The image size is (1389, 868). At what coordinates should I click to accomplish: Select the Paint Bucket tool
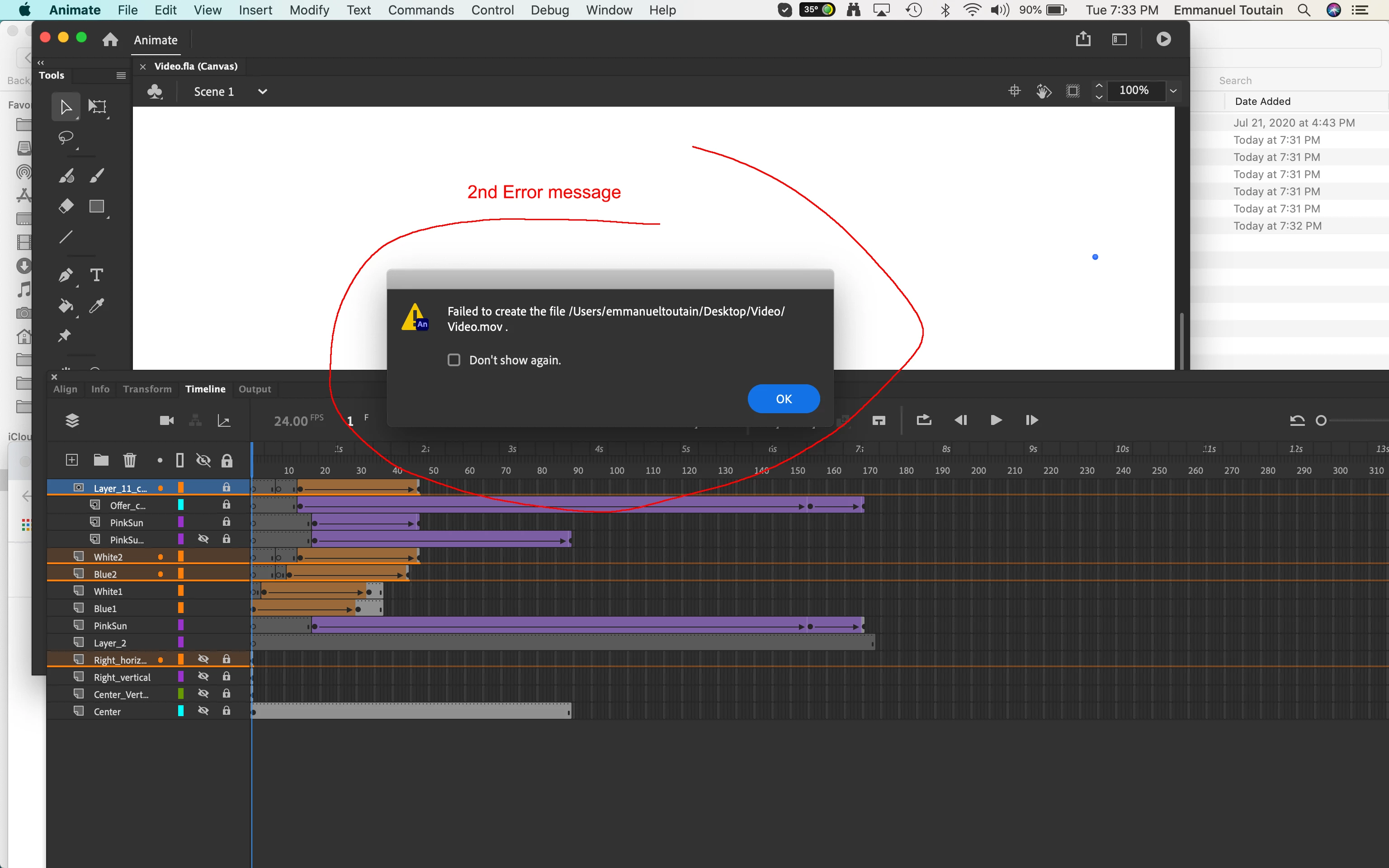pos(66,306)
